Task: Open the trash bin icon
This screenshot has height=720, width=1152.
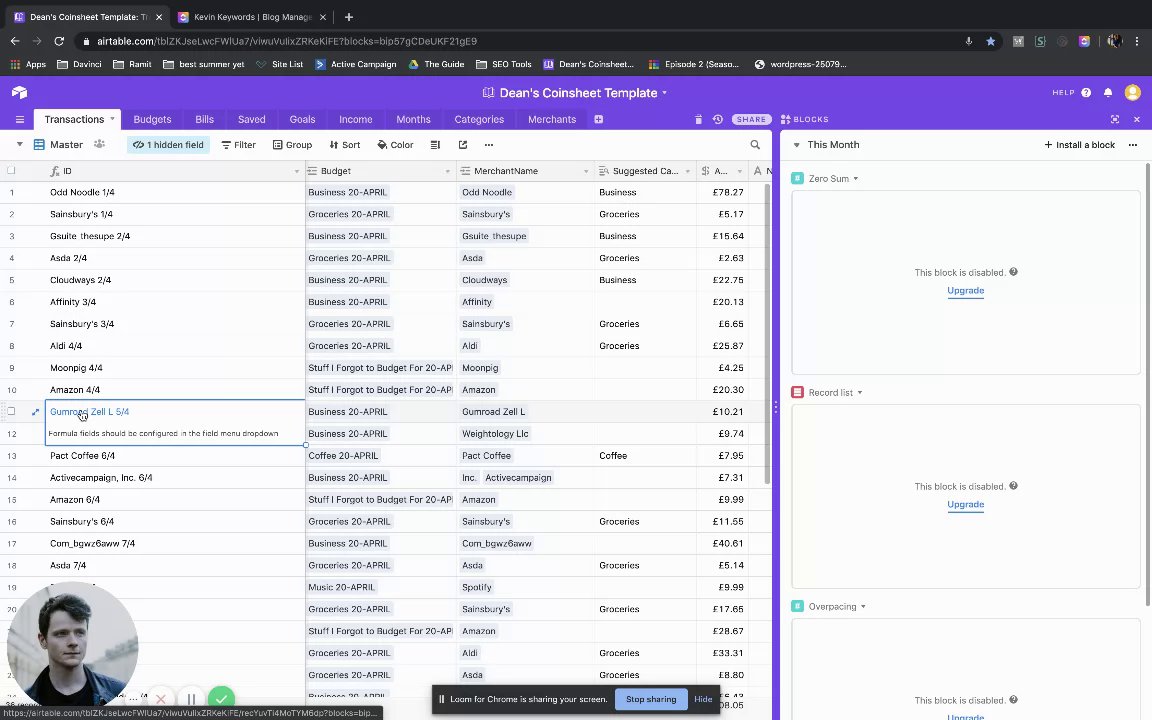Action: coord(698,119)
